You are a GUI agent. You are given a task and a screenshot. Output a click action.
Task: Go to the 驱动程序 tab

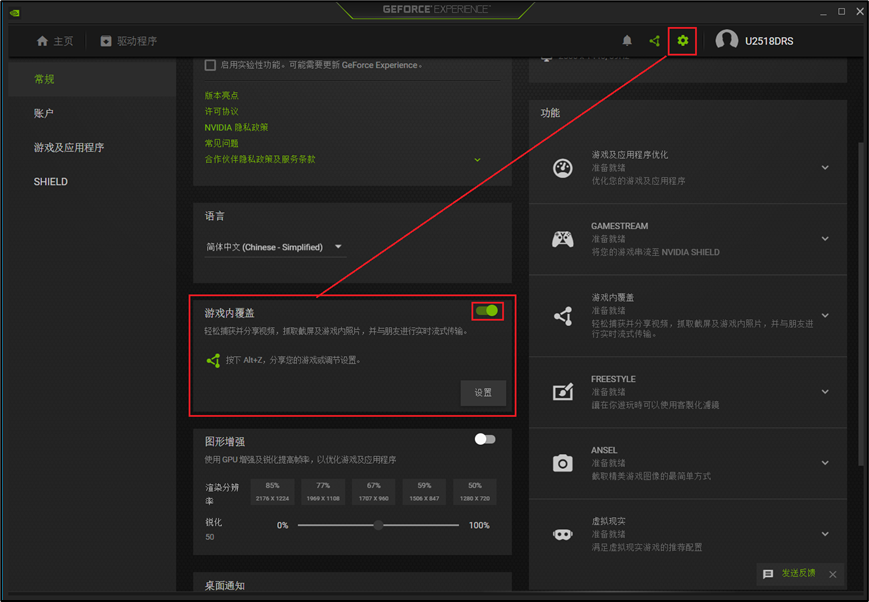click(129, 41)
